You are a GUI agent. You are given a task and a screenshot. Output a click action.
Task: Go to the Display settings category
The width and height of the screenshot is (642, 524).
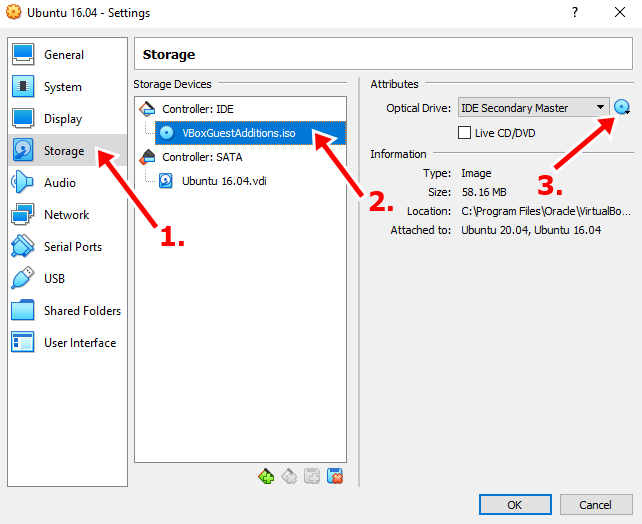62,119
